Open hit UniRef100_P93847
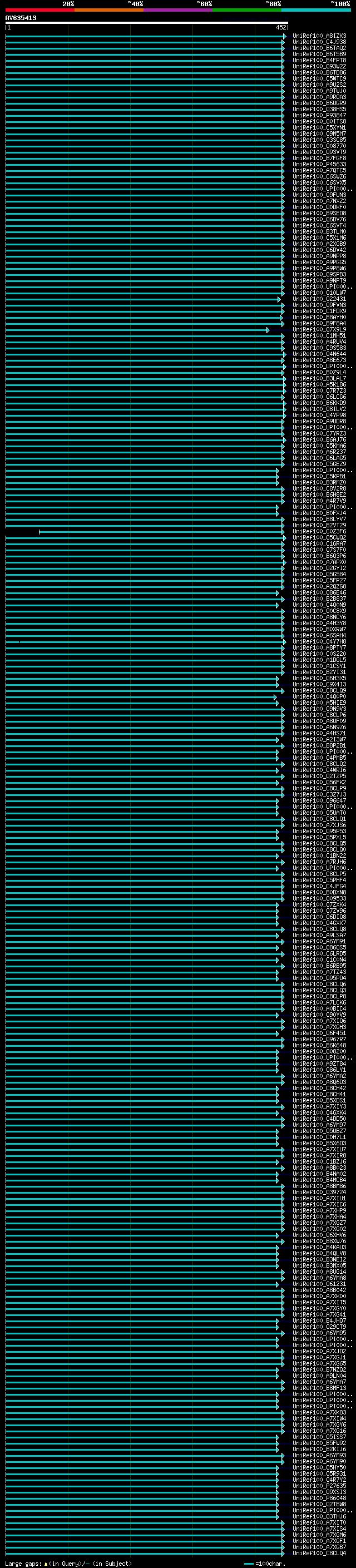 (x=319, y=115)
